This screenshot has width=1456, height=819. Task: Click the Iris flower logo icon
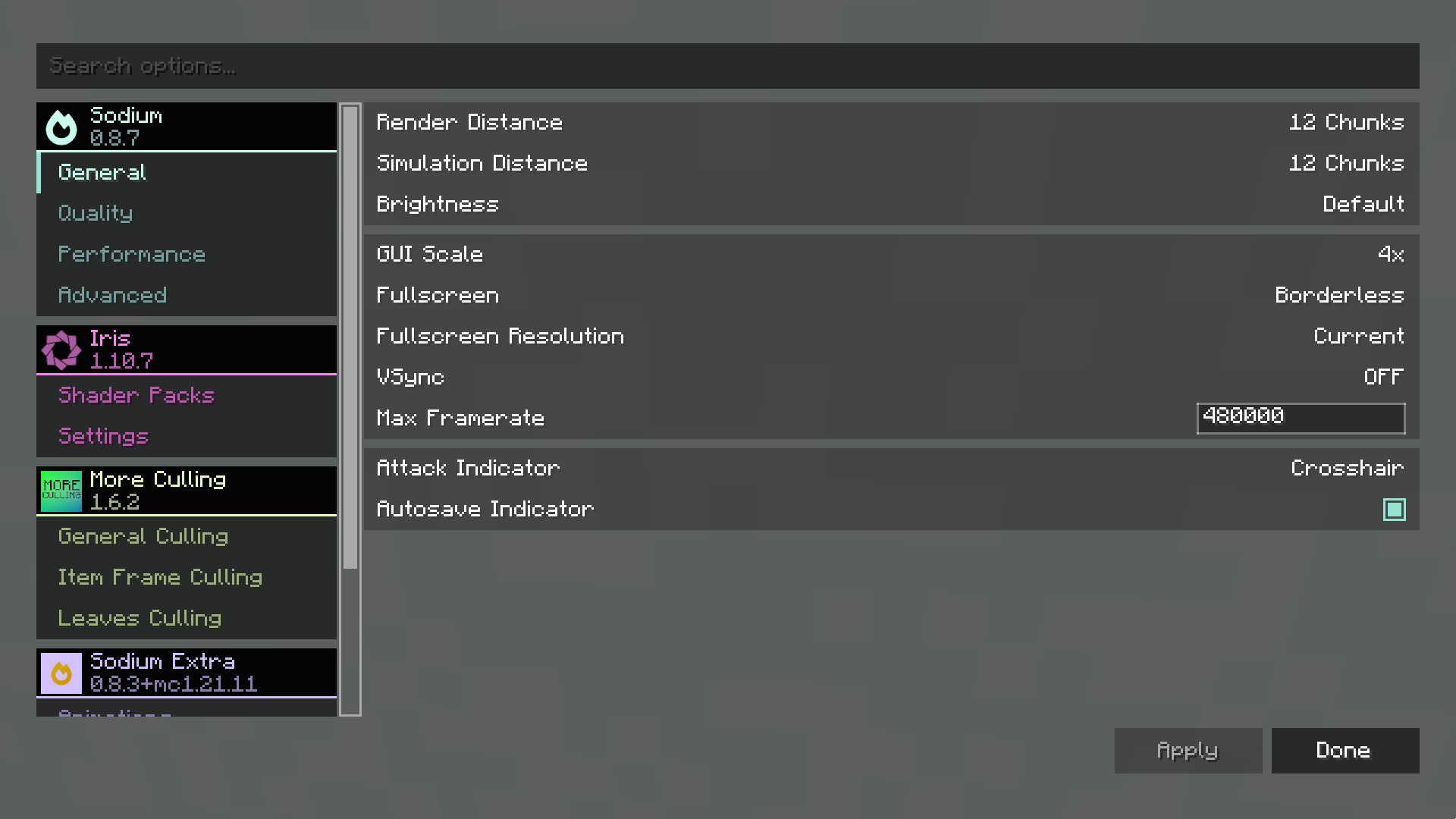(61, 350)
